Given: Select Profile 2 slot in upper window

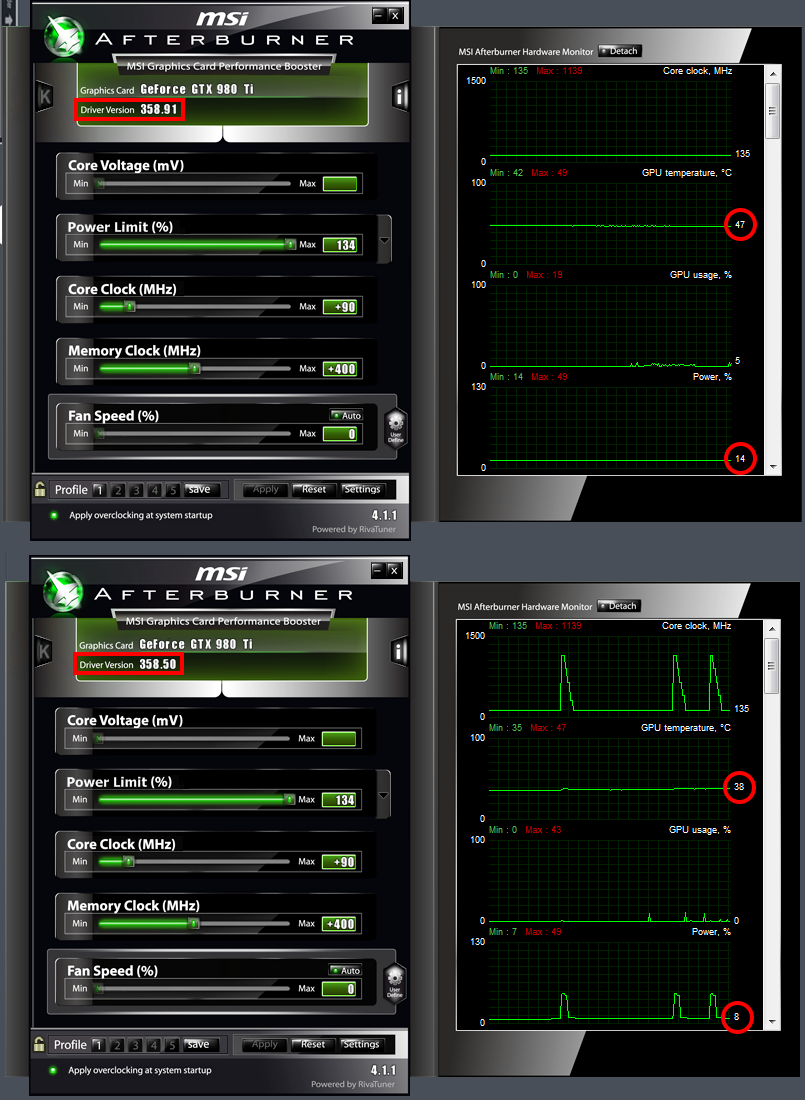Looking at the screenshot, I should pyautogui.click(x=118, y=490).
